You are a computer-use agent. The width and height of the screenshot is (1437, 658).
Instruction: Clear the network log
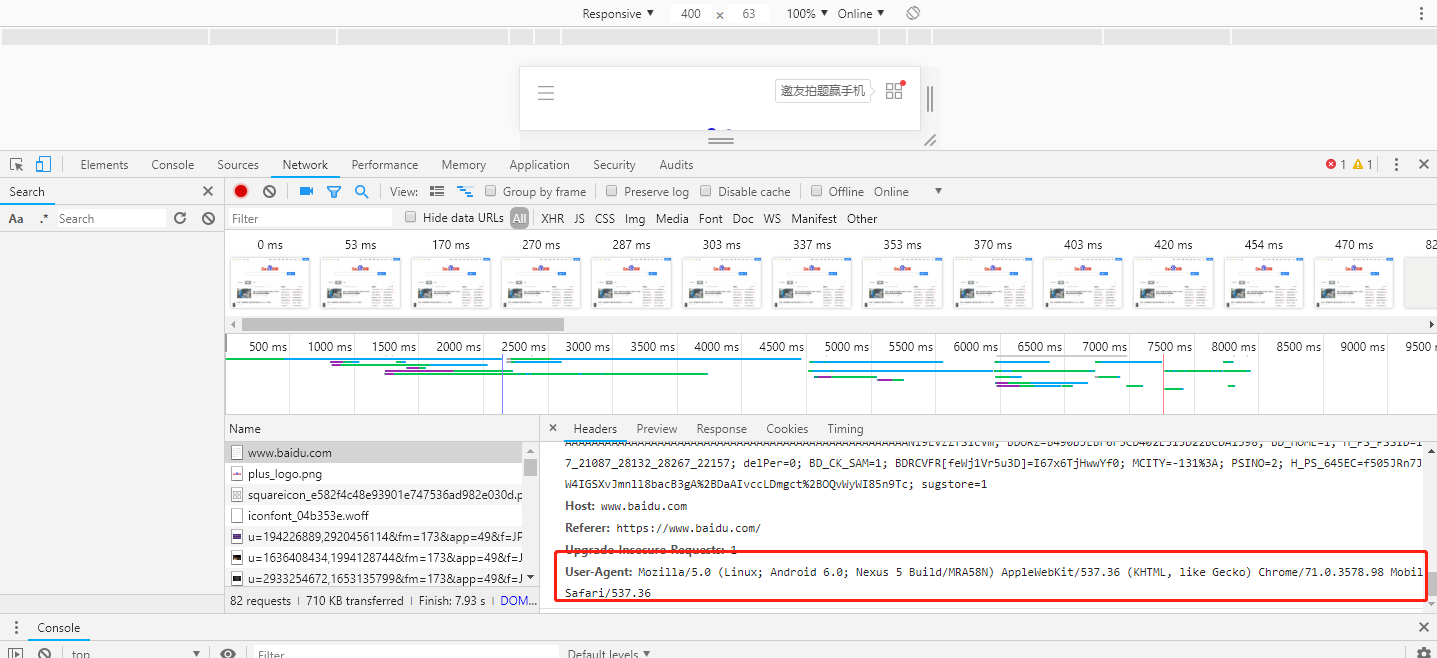click(269, 191)
